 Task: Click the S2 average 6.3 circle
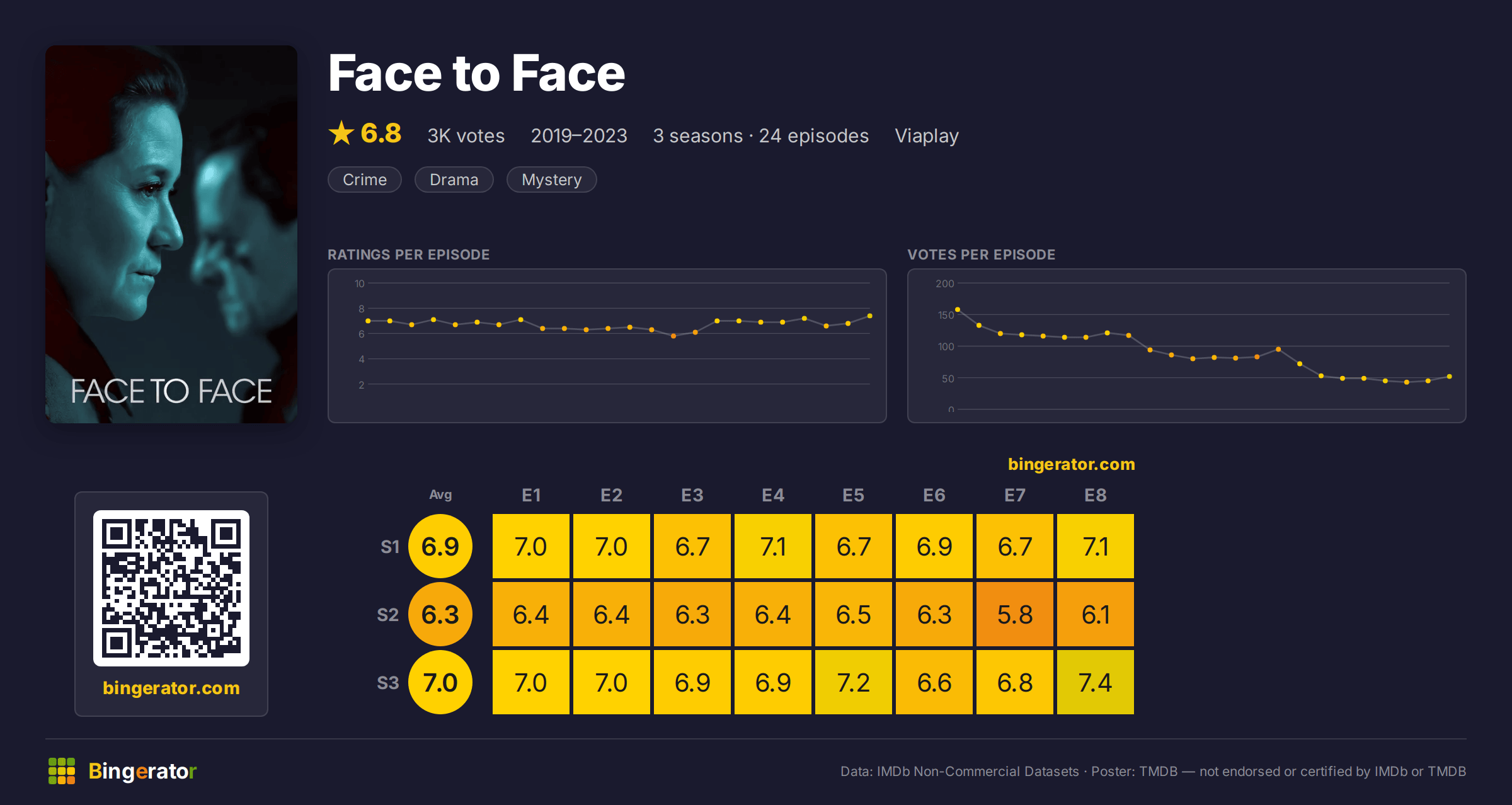click(x=440, y=614)
